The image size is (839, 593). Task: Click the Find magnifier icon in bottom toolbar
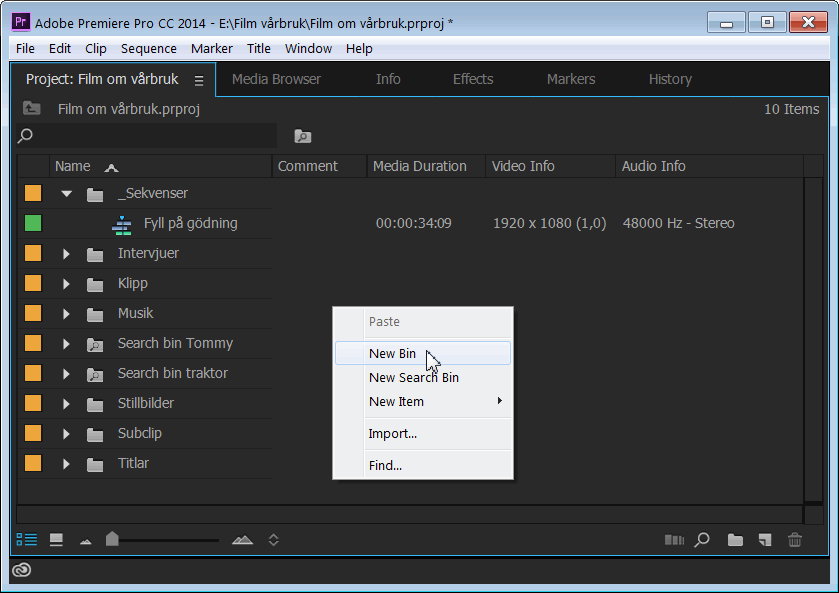[x=702, y=540]
